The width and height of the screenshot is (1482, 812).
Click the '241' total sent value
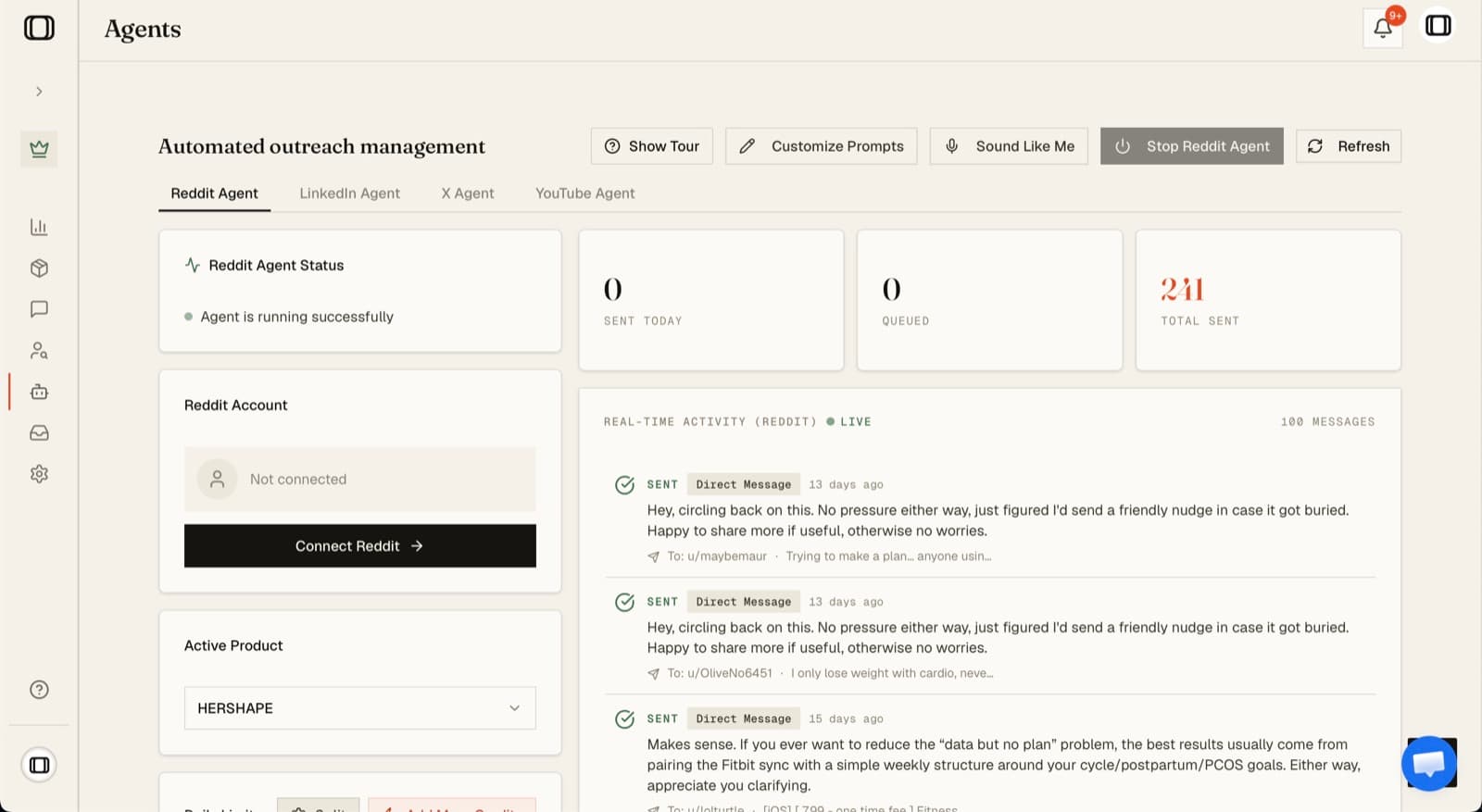(1182, 290)
